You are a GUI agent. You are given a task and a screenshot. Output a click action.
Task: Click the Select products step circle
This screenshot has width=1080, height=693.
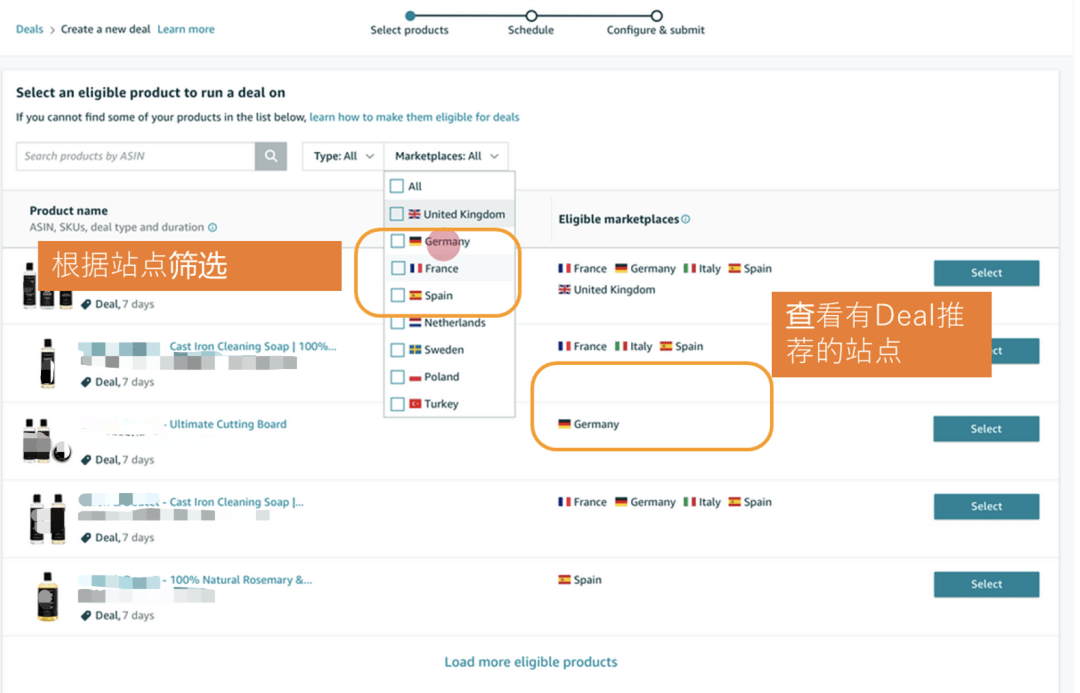[410, 16]
